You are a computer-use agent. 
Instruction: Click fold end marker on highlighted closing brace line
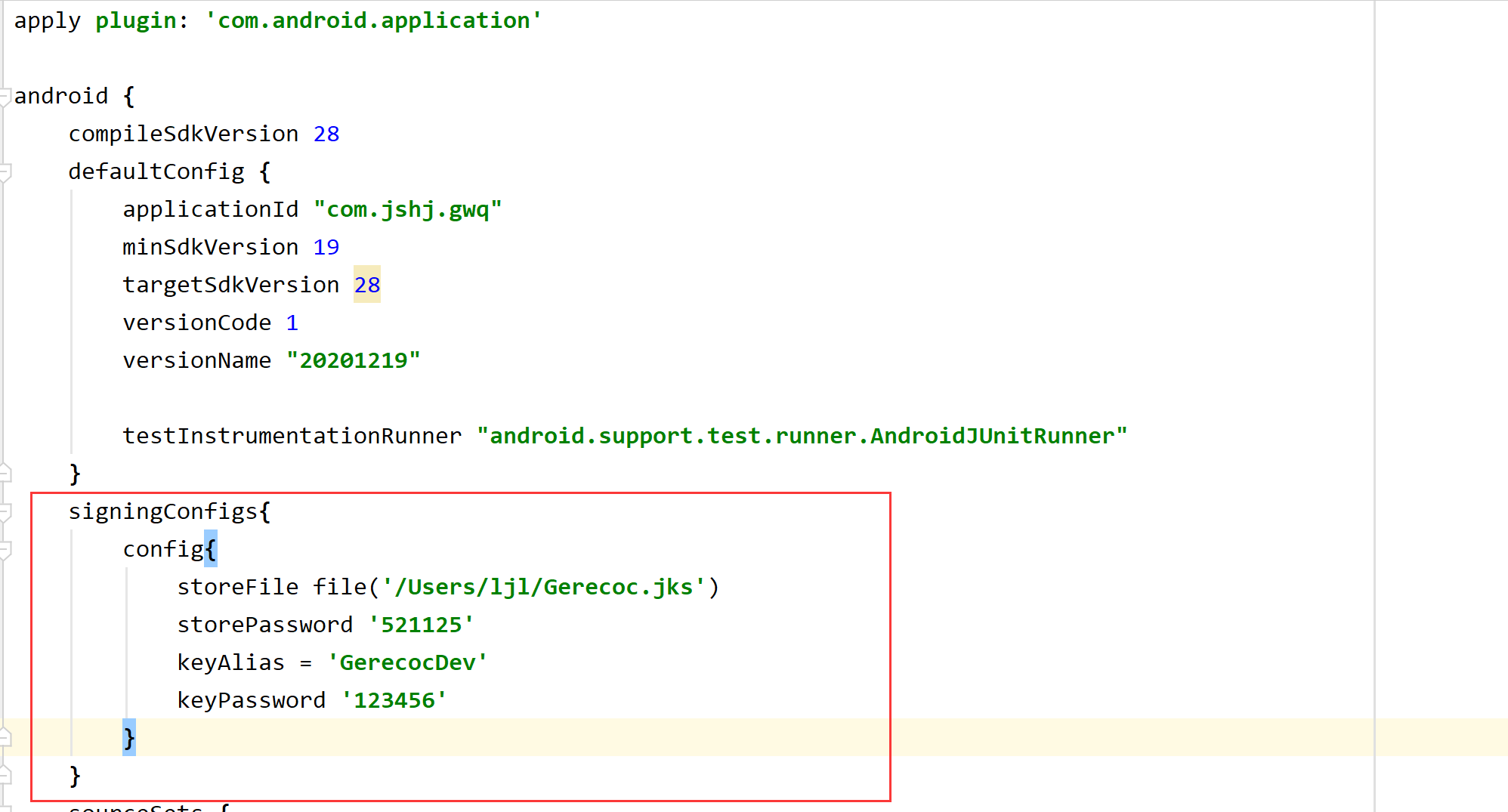click(x=5, y=736)
